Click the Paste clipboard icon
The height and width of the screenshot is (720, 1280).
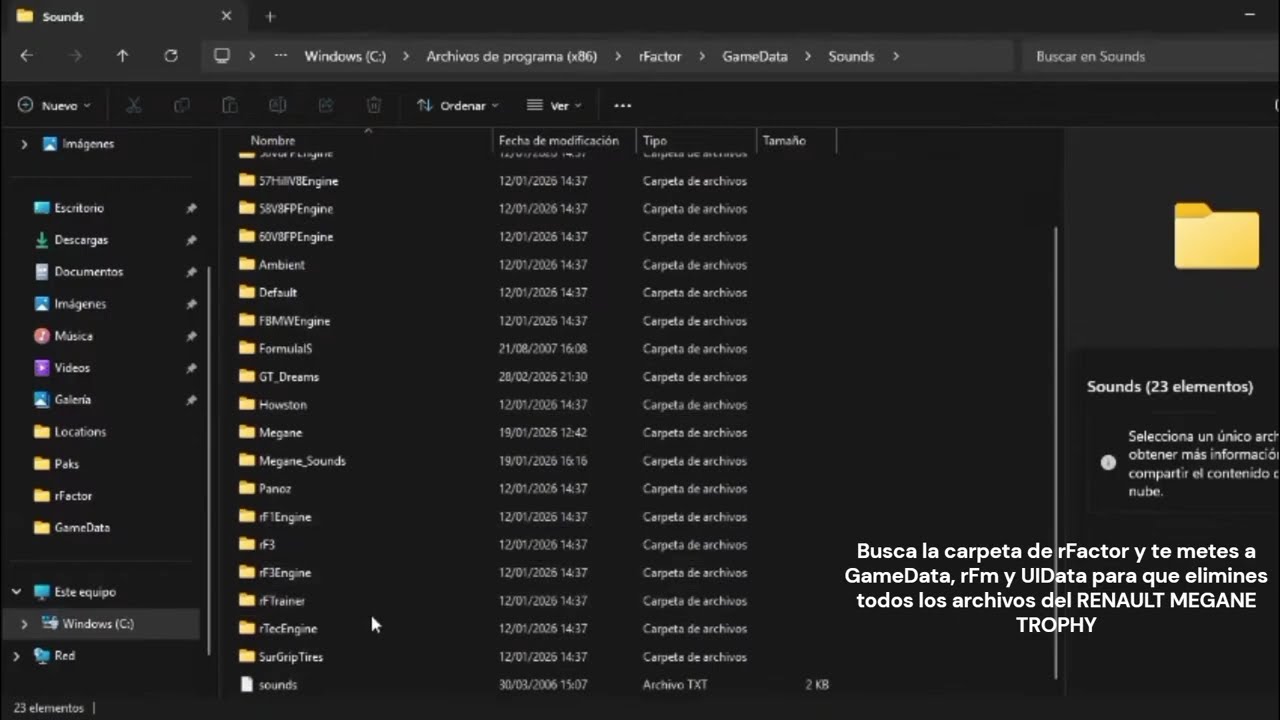pos(230,105)
